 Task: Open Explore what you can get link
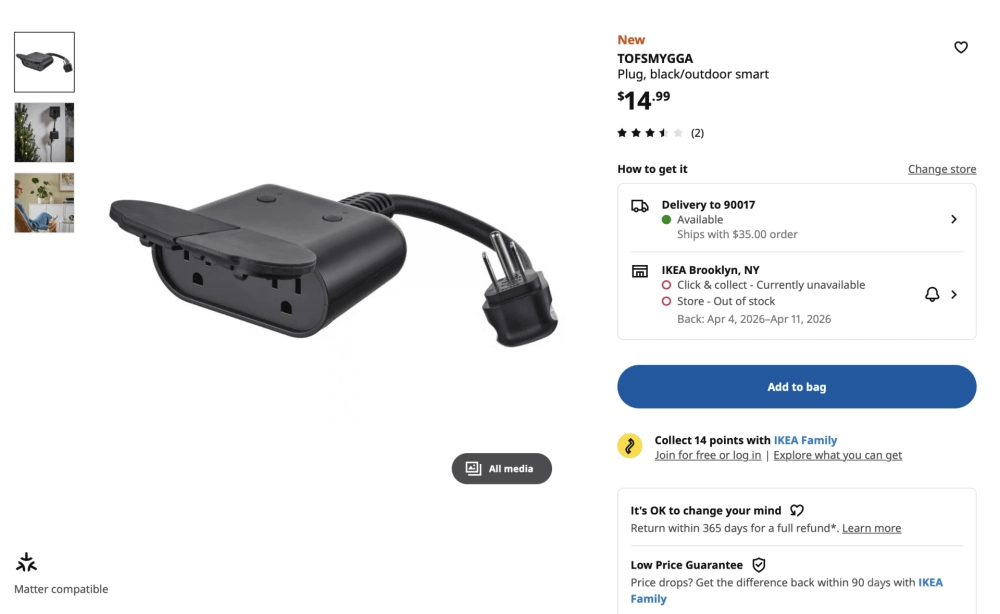pyautogui.click(x=837, y=455)
